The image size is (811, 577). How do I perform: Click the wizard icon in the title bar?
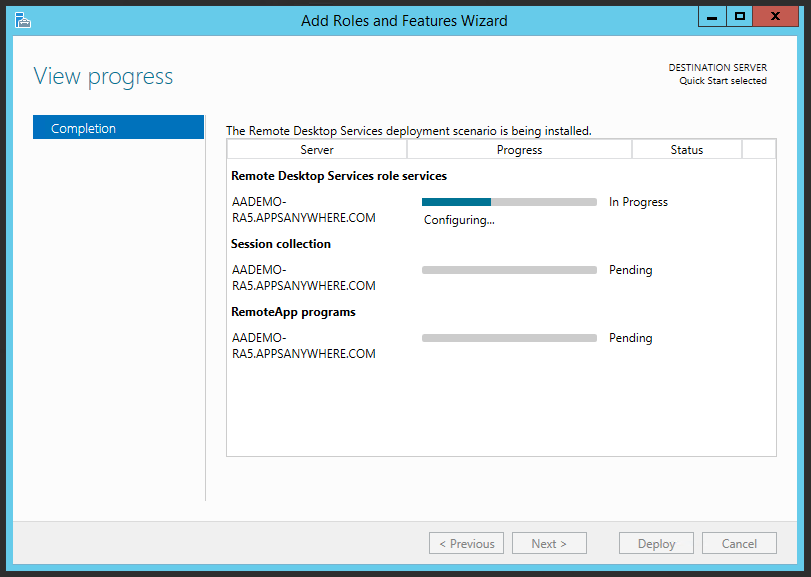coord(23,19)
